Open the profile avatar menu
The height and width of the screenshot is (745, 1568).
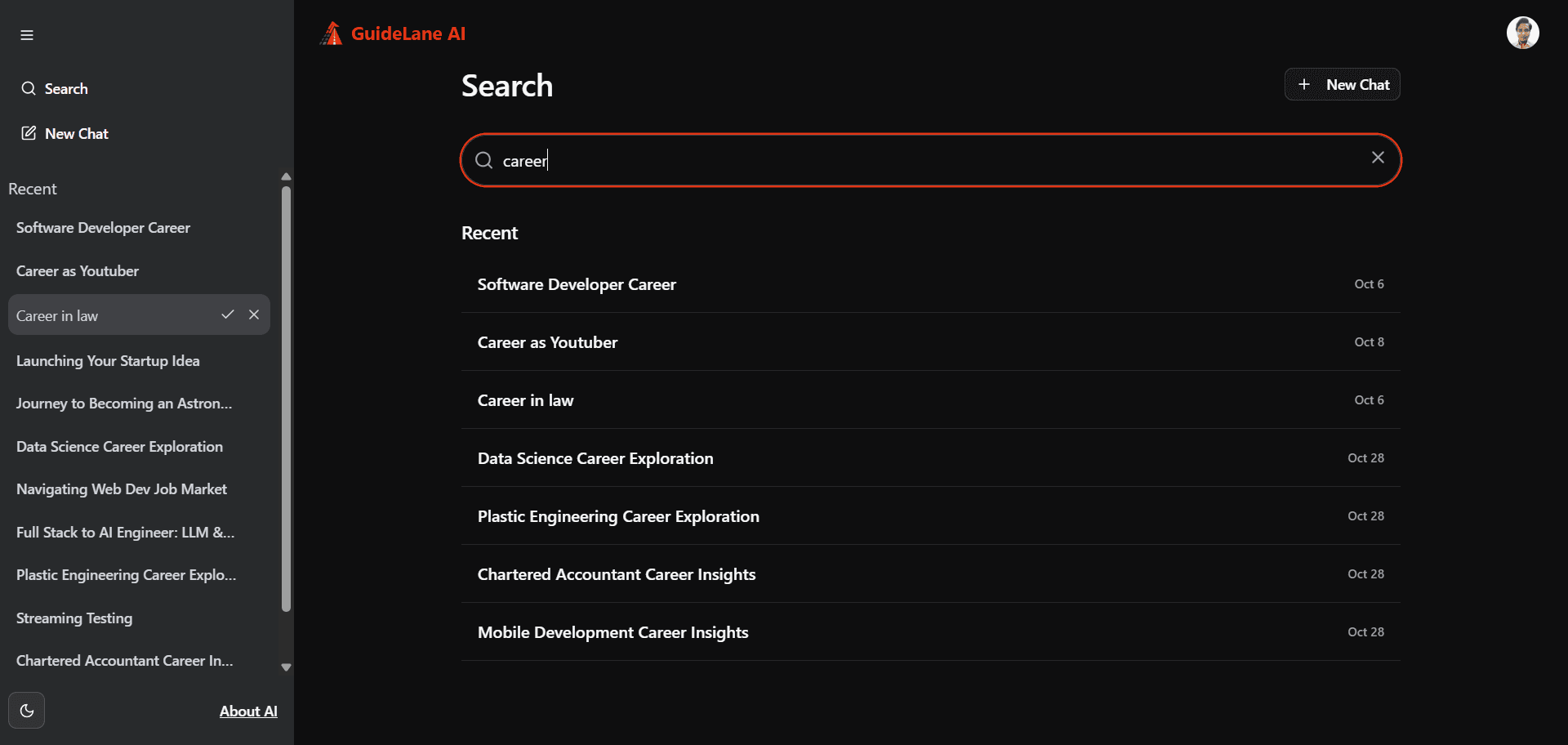point(1523,33)
